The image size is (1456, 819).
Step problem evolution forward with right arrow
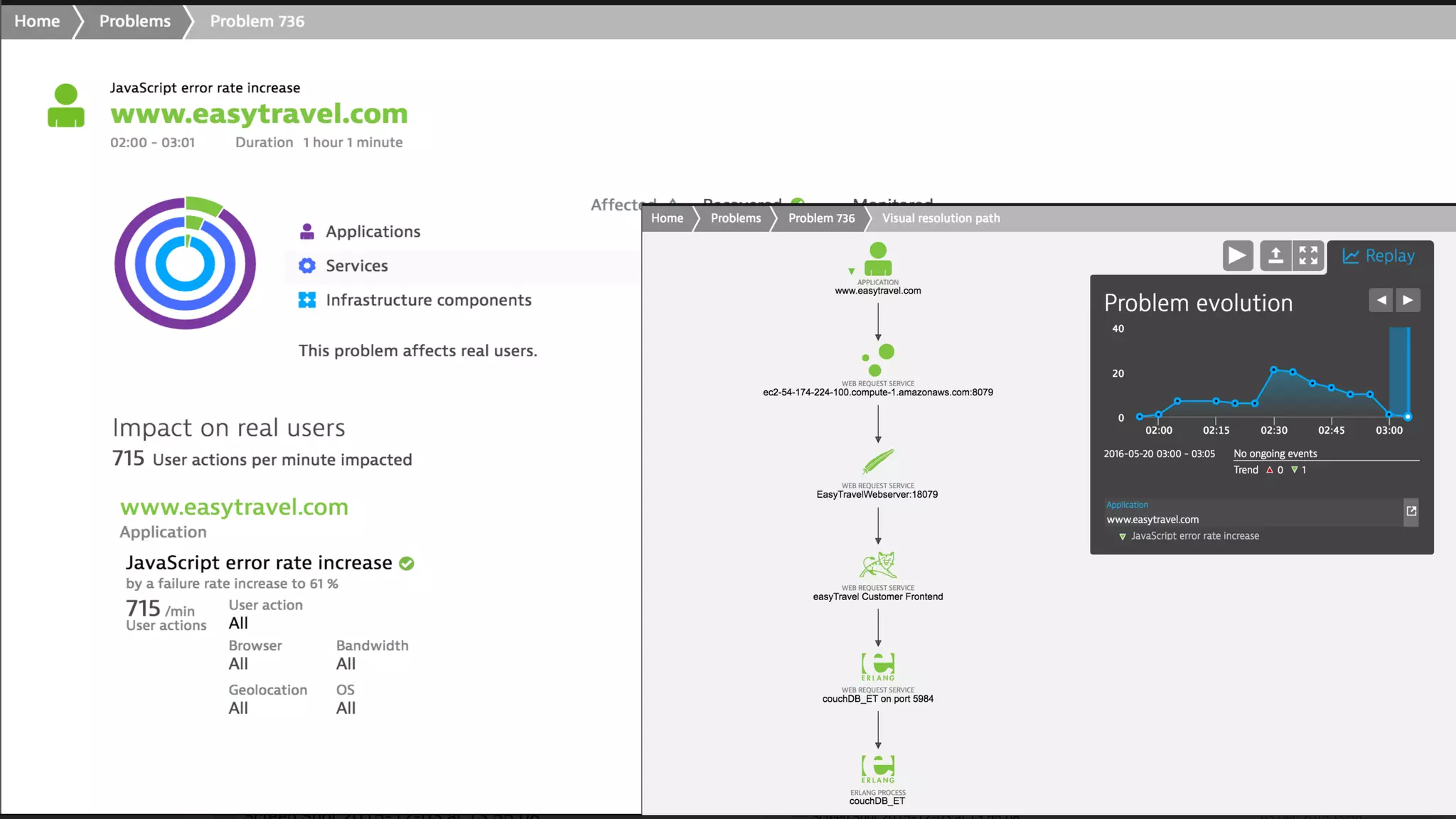1408,300
